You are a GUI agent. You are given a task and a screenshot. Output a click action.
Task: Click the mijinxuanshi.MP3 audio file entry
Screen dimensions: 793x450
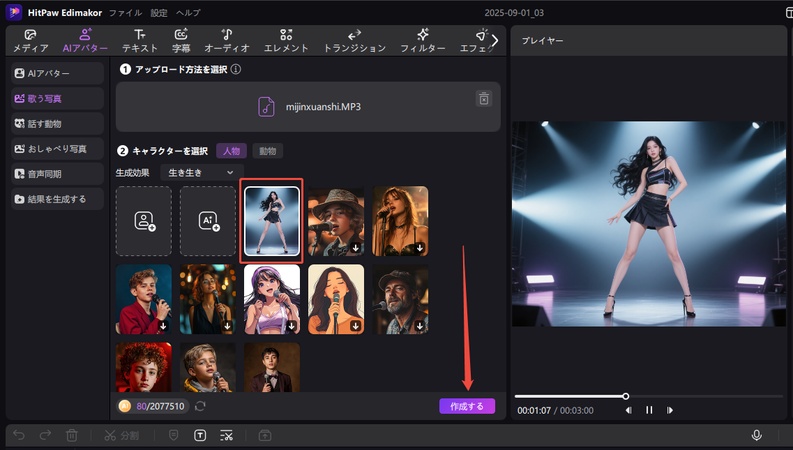309,107
